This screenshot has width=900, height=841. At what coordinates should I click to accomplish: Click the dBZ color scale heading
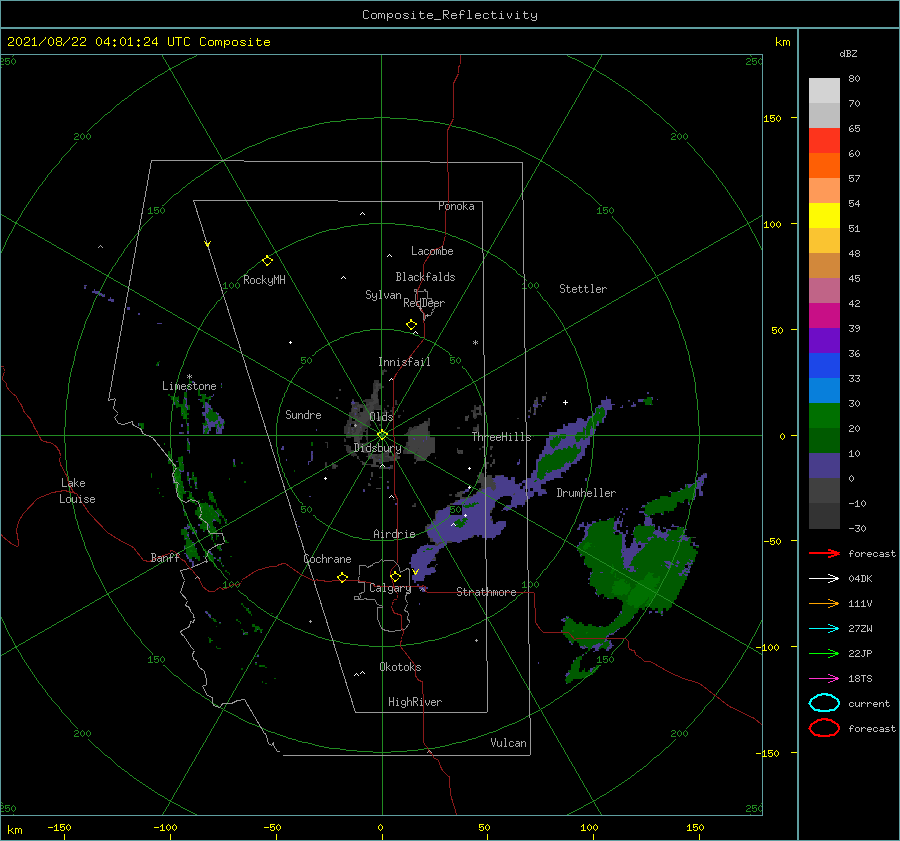(x=848, y=53)
